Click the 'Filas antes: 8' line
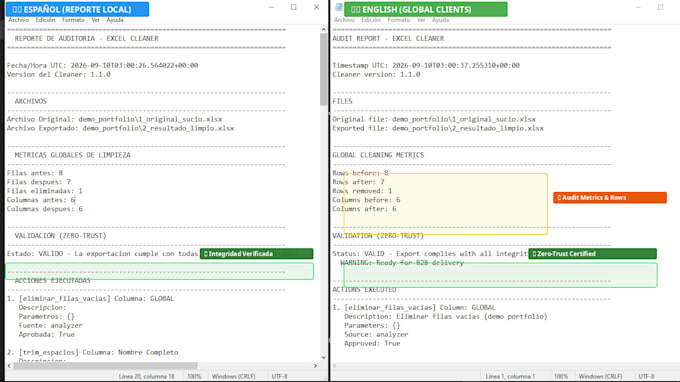 pos(35,173)
